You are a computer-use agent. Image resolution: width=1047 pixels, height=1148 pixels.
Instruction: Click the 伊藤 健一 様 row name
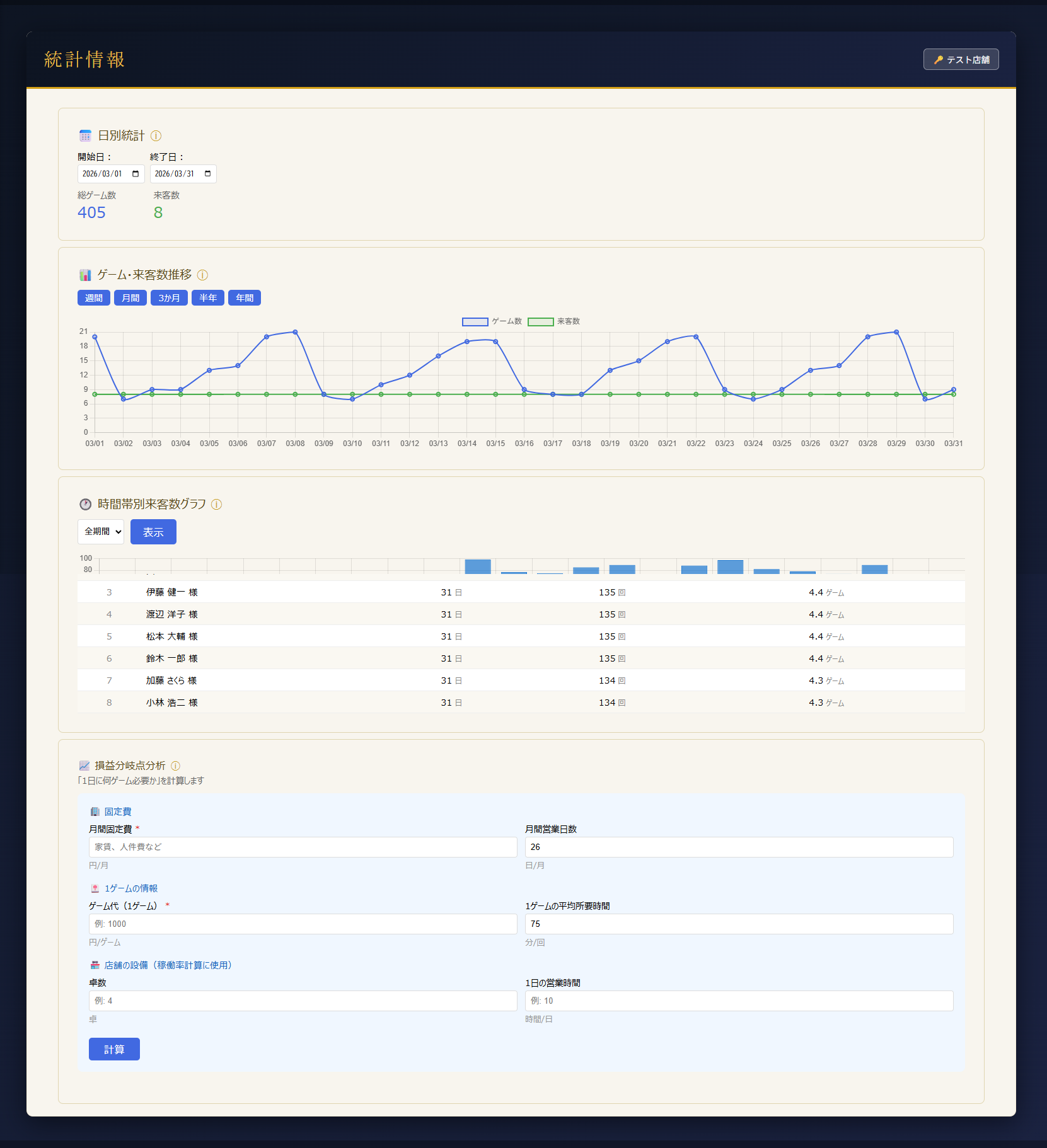point(172,593)
